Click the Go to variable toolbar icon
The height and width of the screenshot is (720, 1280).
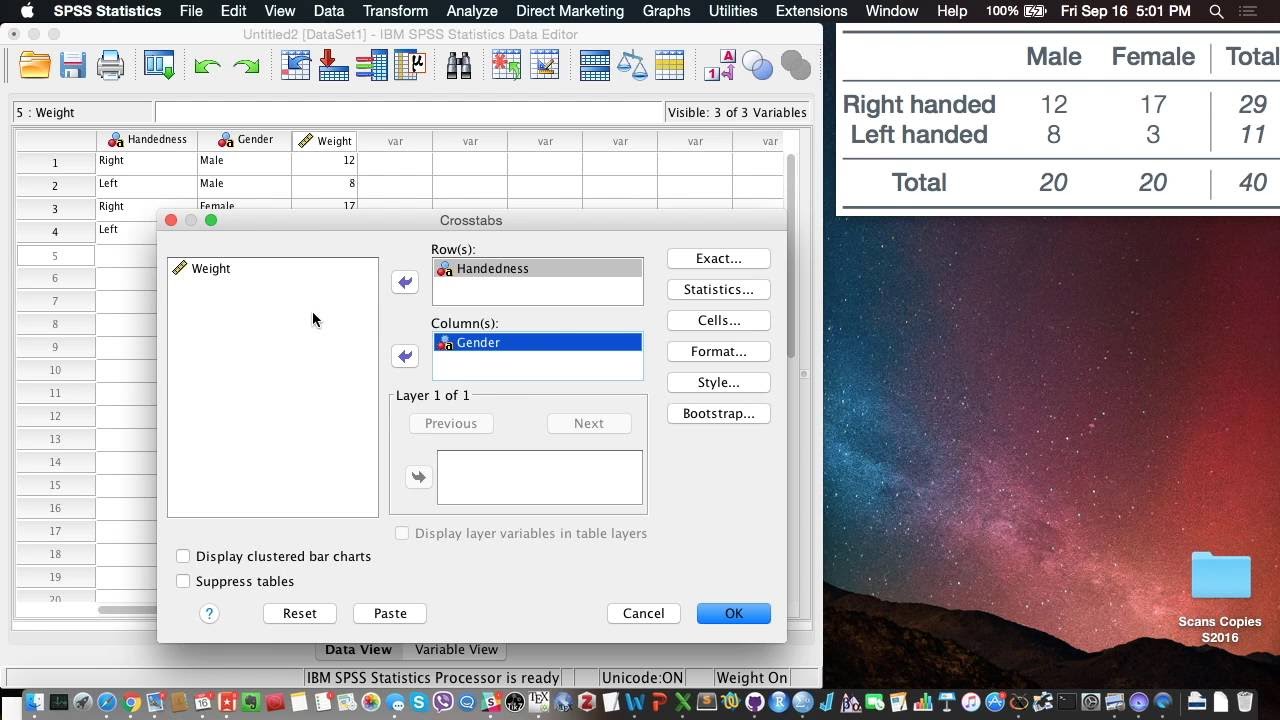point(333,66)
